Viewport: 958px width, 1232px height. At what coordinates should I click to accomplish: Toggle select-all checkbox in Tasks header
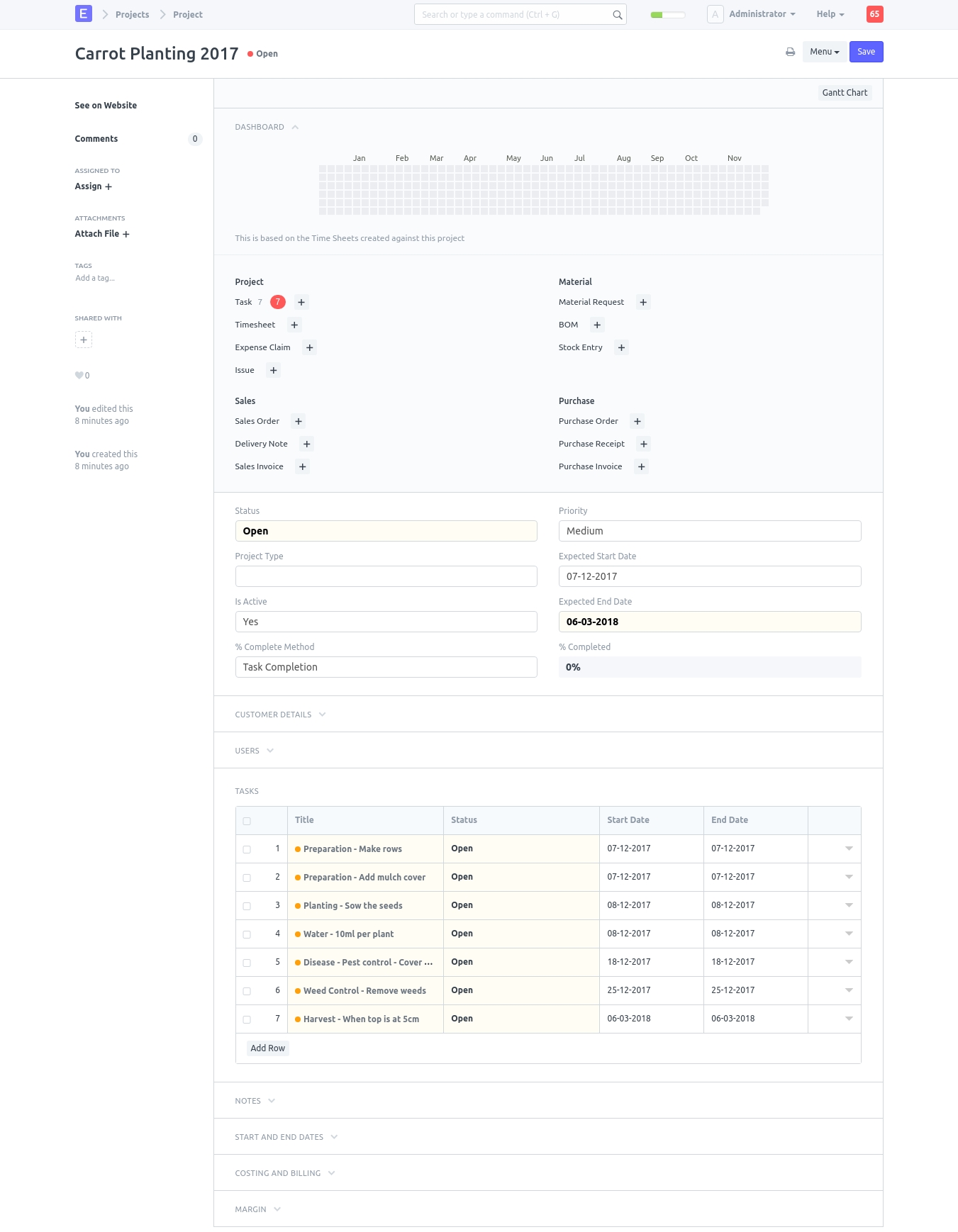click(247, 821)
